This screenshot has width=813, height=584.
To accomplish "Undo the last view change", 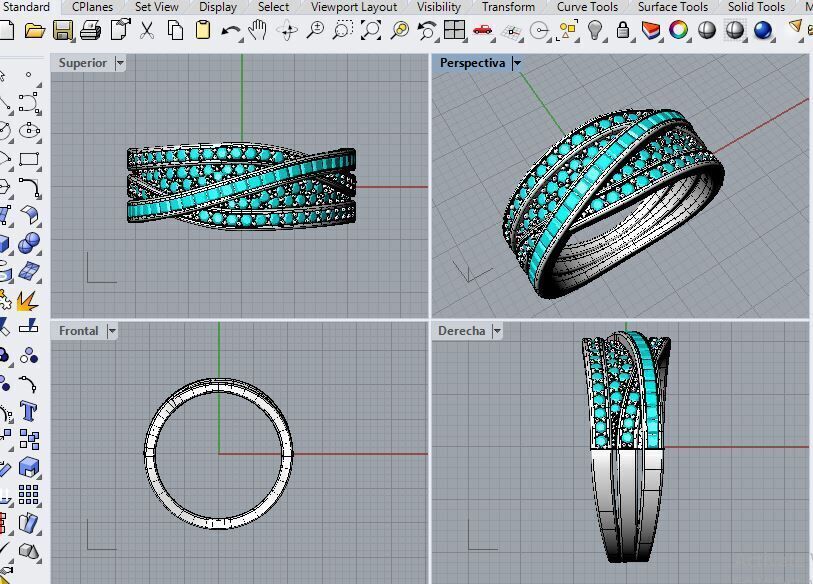I will [426, 31].
